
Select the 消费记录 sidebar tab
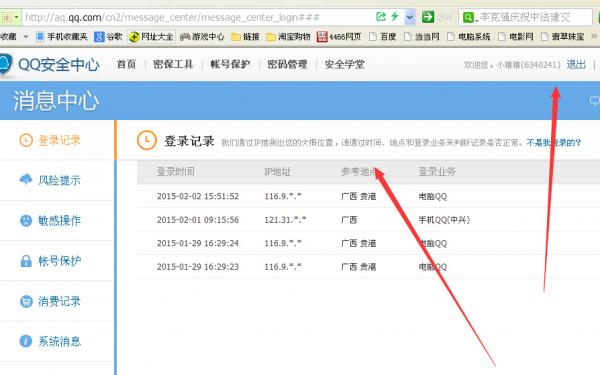pyautogui.click(x=57, y=302)
